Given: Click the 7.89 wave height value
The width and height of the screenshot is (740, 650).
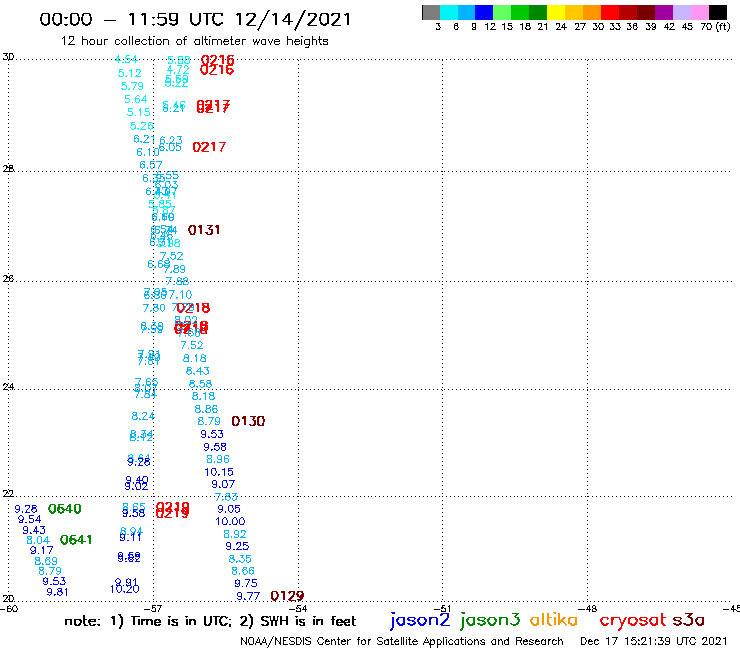Looking at the screenshot, I should (x=174, y=269).
